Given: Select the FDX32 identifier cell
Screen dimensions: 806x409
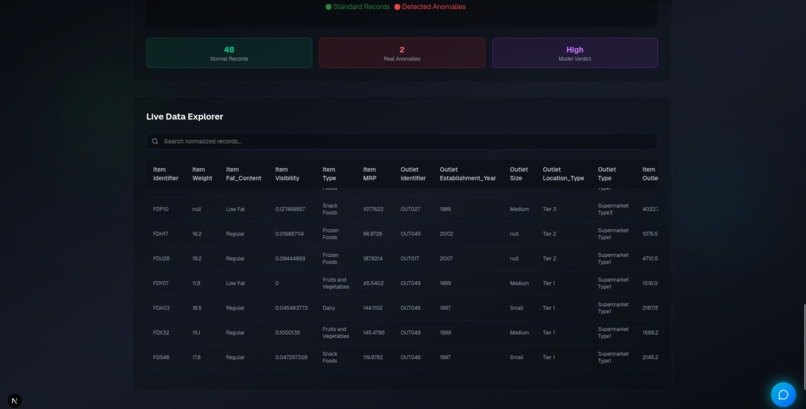Looking at the screenshot, I should (x=161, y=332).
